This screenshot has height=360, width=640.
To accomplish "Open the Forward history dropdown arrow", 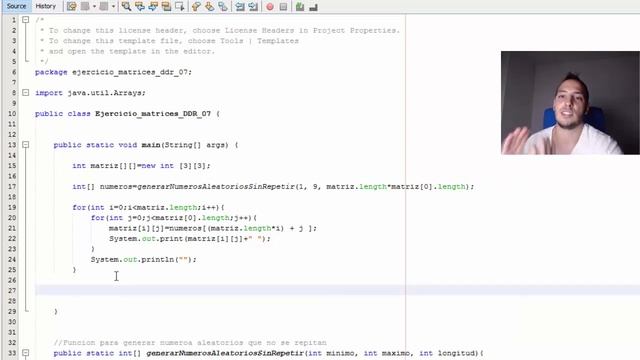I will [x=113, y=7].
